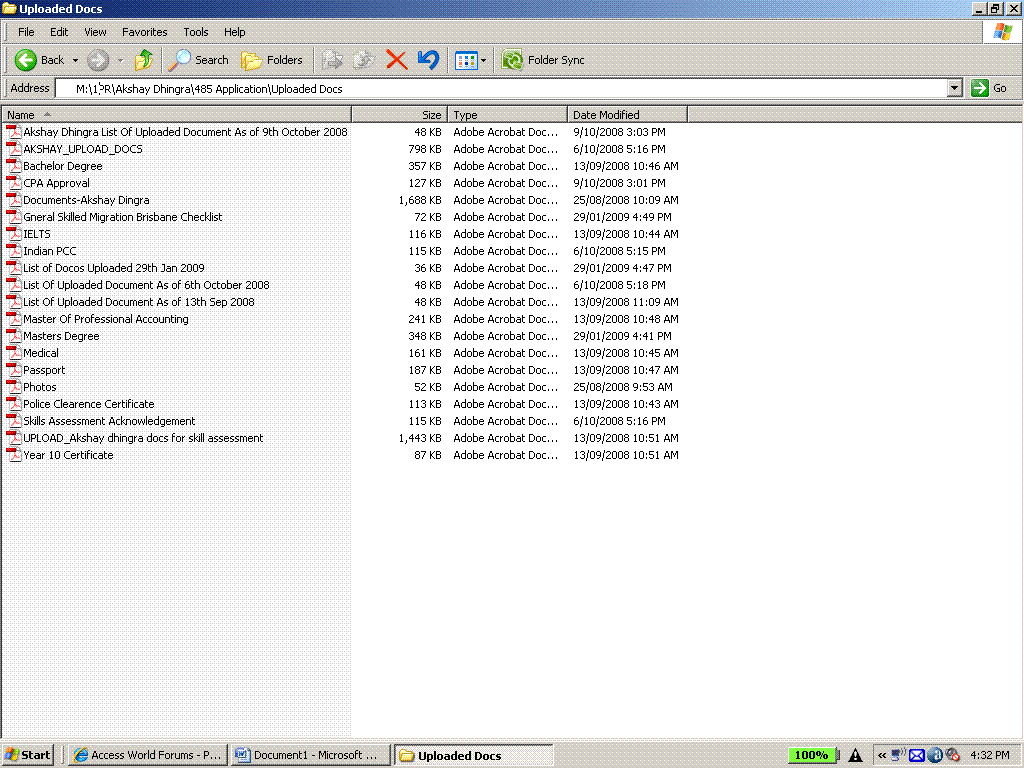Switch to Document1 Microsoft Word taskbar window
Image resolution: width=1024 pixels, height=768 pixels.
click(x=310, y=755)
